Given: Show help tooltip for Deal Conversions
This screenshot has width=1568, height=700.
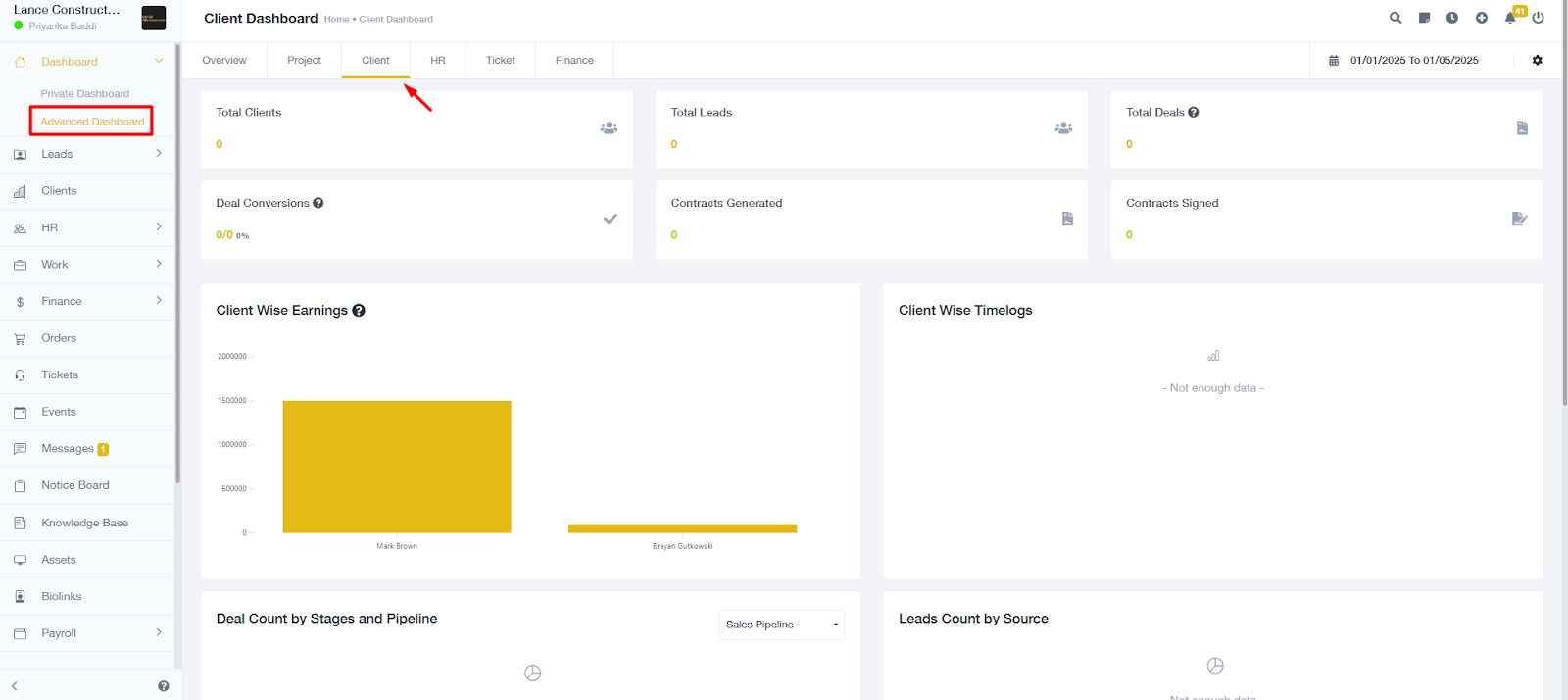Looking at the screenshot, I should 318,203.
